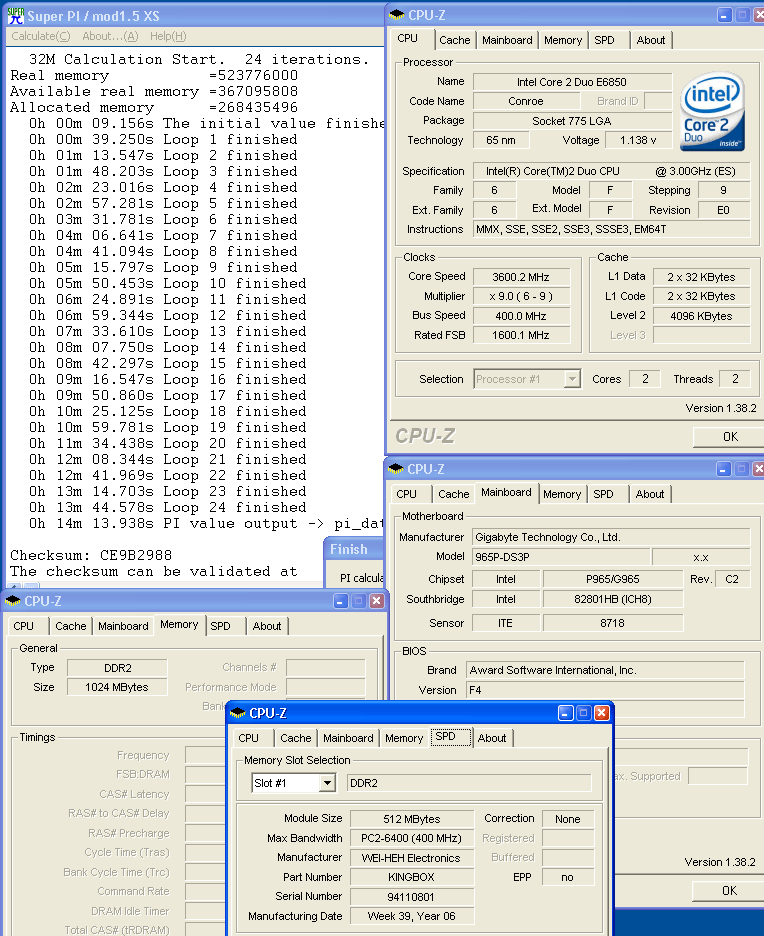Open the Calculate menu in Super PI
Screen dimensions: 764x936
[x=41, y=36]
